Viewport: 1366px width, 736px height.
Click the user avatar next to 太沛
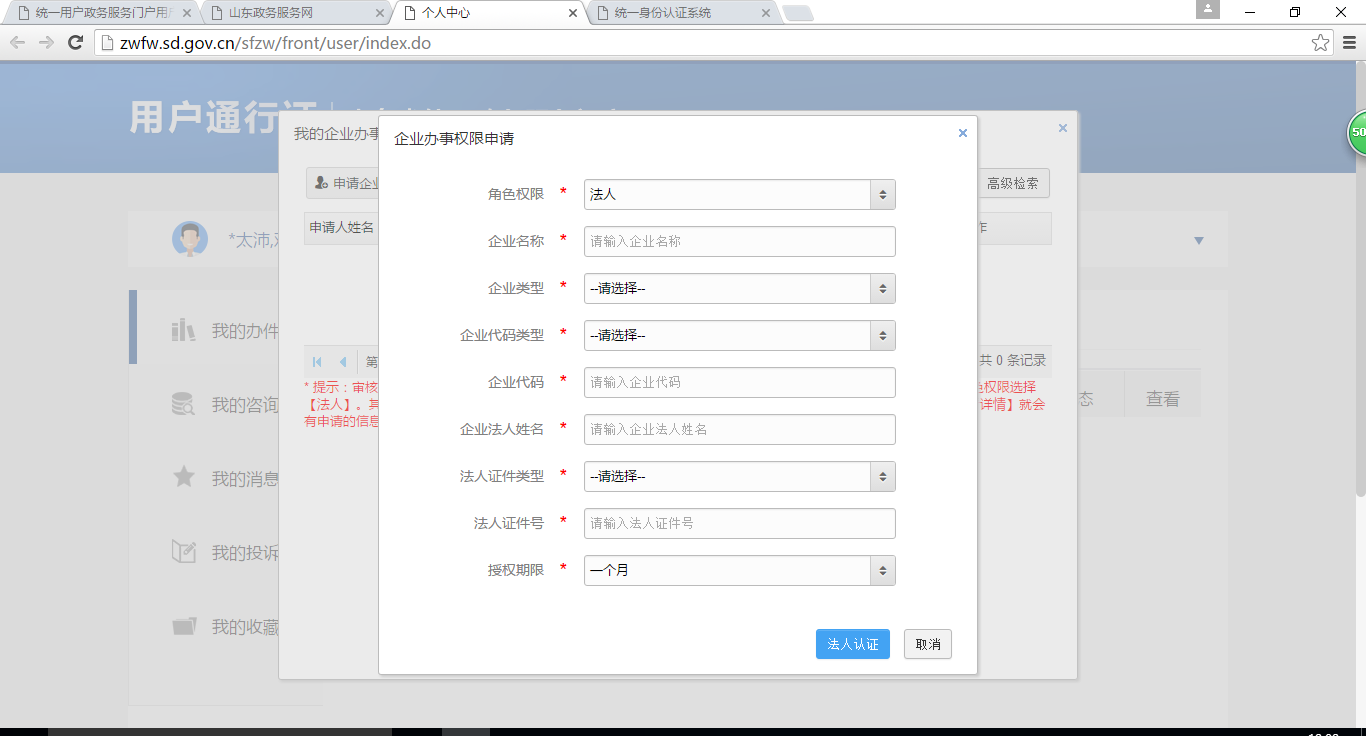(x=190, y=239)
